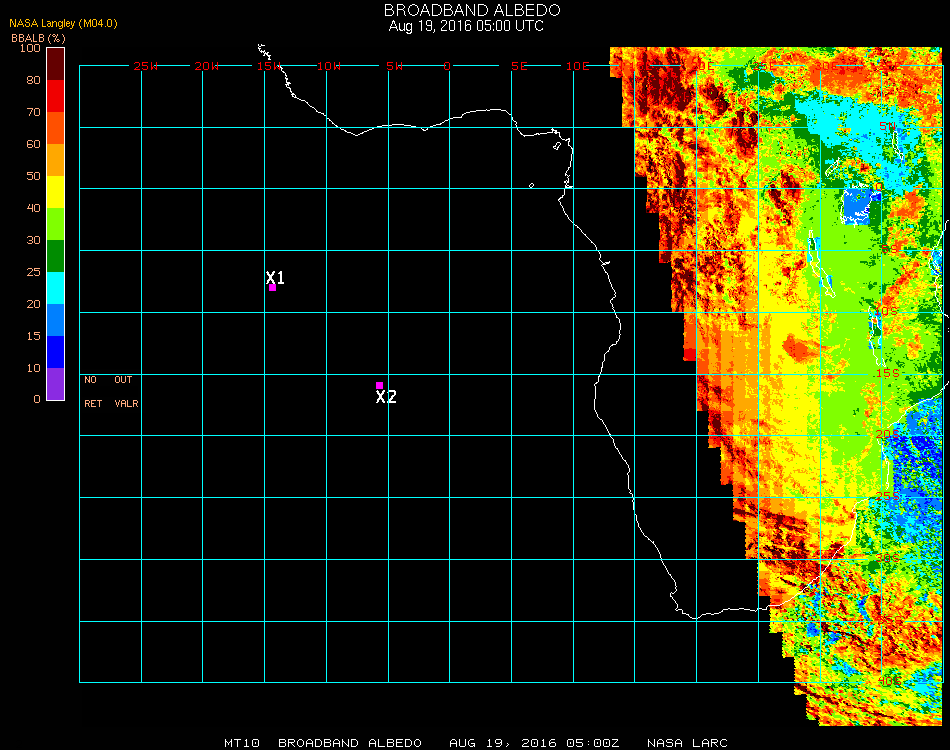Click the magenta X1 marker square
The image size is (950, 750).
(x=272, y=288)
